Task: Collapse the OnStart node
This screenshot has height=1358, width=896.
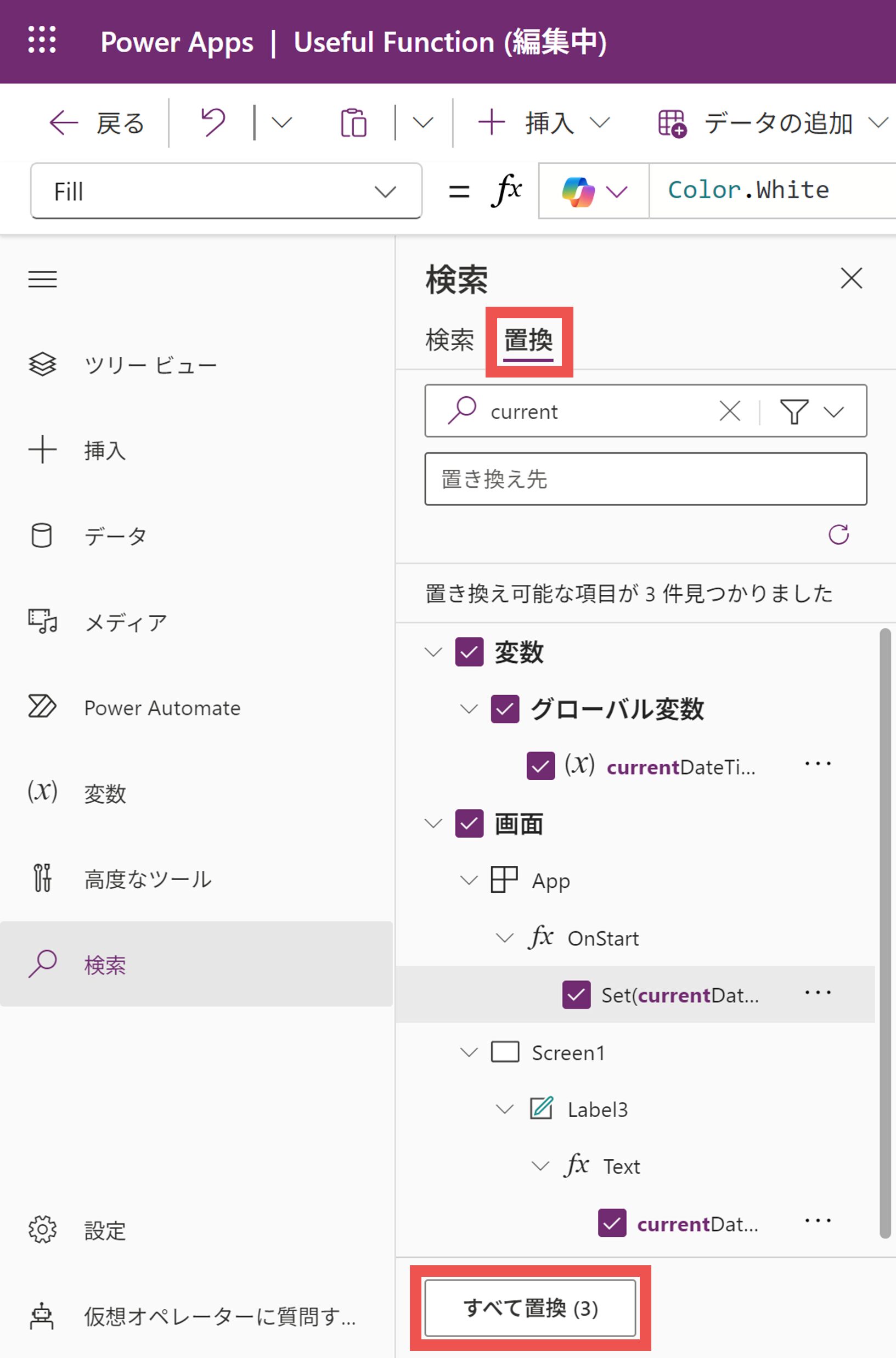Action: tap(505, 938)
